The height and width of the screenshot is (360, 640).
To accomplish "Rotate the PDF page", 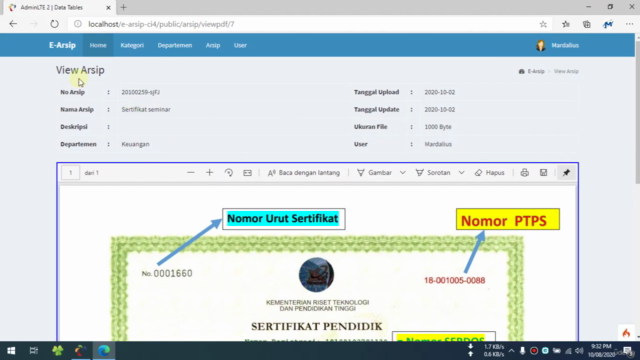I will point(229,173).
